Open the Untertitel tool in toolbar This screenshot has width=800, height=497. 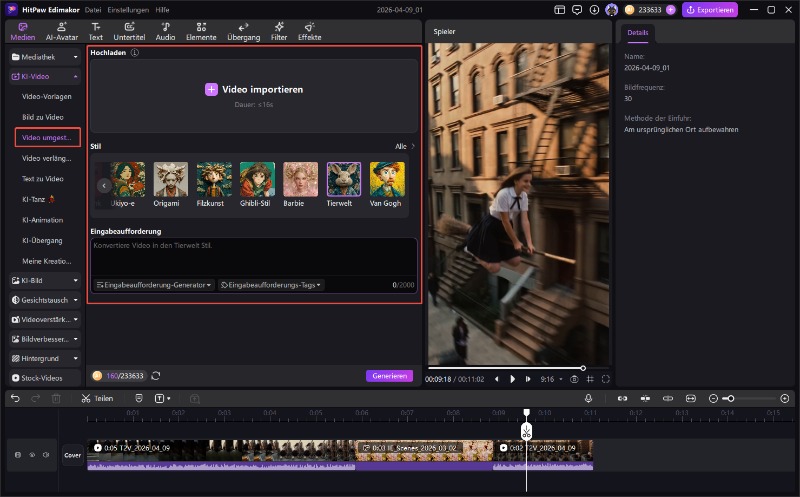pos(130,30)
